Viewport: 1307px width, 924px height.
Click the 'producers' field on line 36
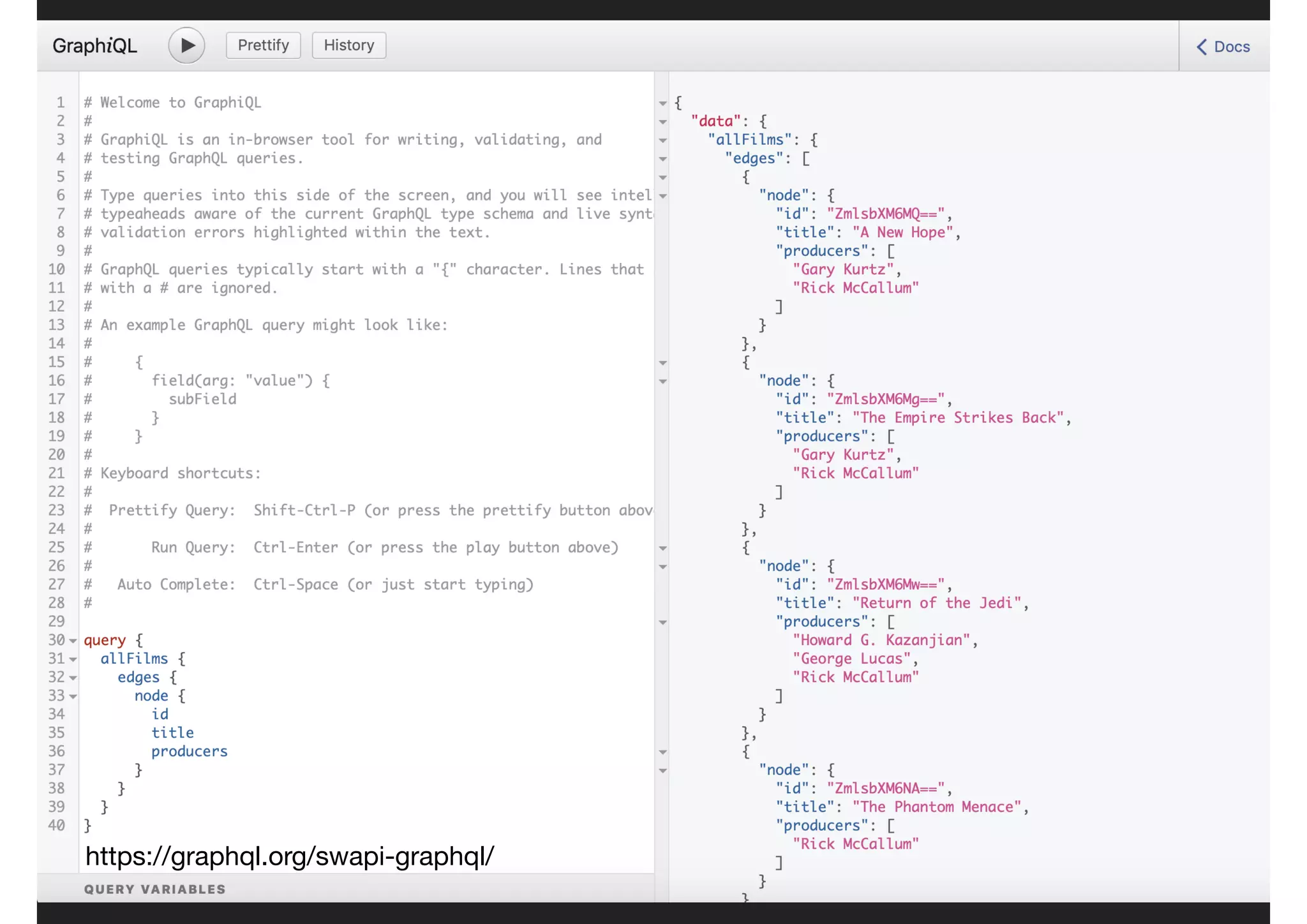pos(190,751)
